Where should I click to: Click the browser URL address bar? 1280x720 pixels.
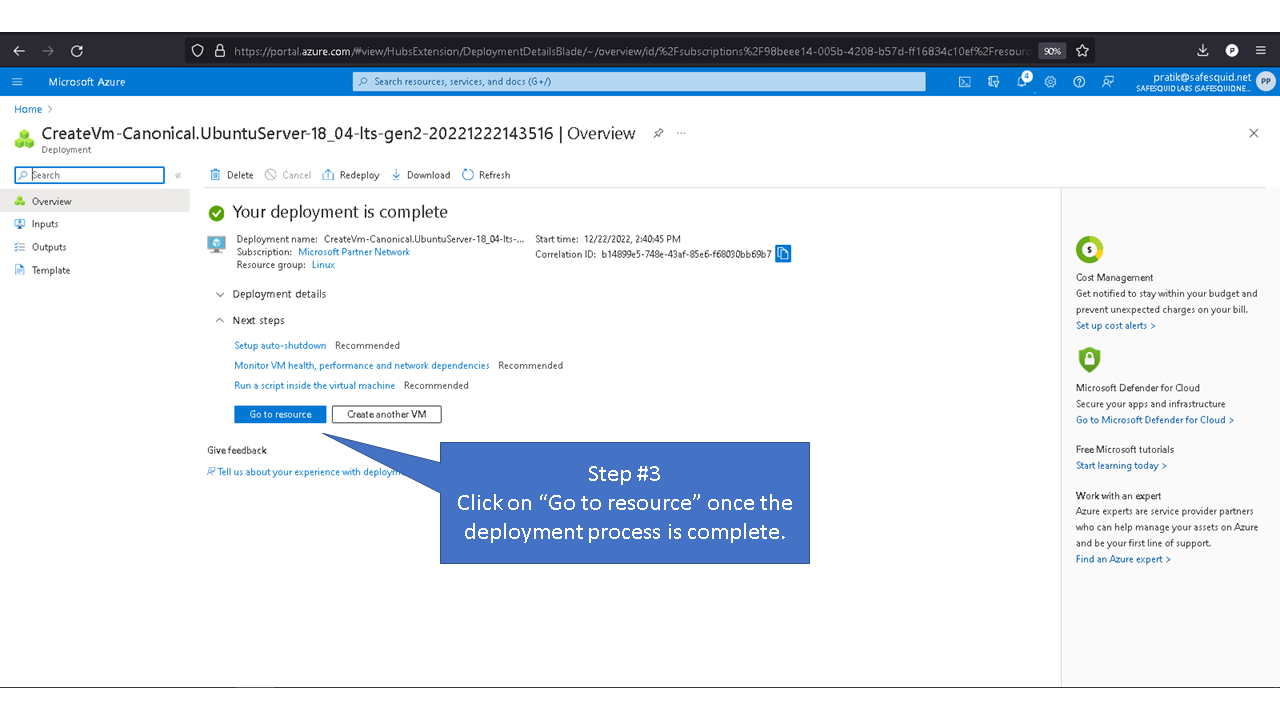[630, 51]
